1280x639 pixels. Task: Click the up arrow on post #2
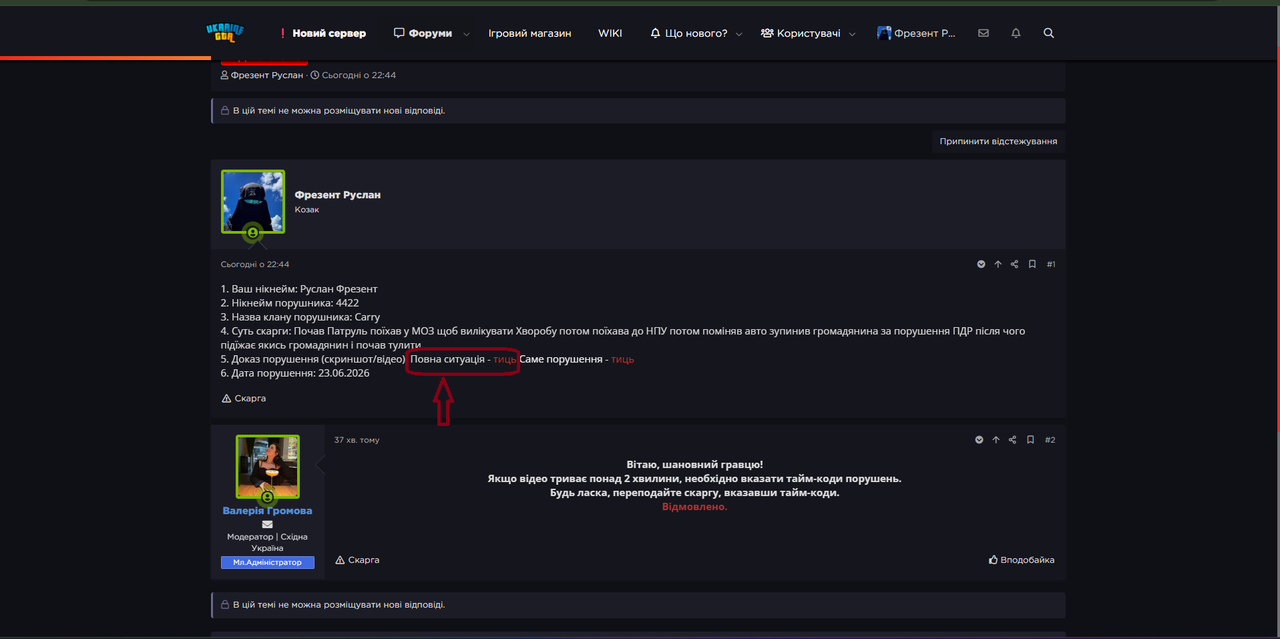[x=996, y=440]
